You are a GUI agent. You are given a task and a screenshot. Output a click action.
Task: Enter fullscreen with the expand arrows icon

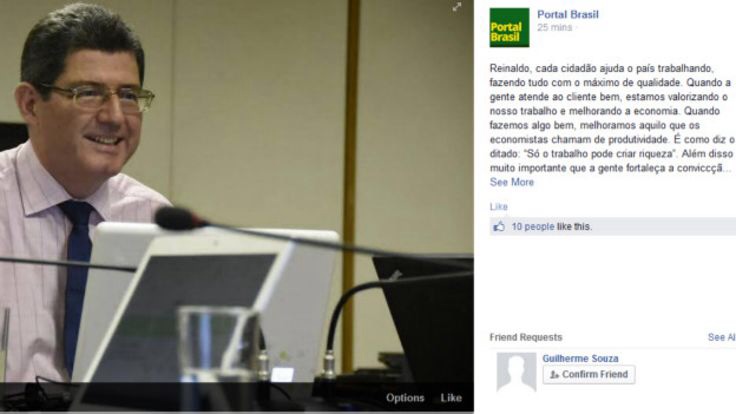457,7
